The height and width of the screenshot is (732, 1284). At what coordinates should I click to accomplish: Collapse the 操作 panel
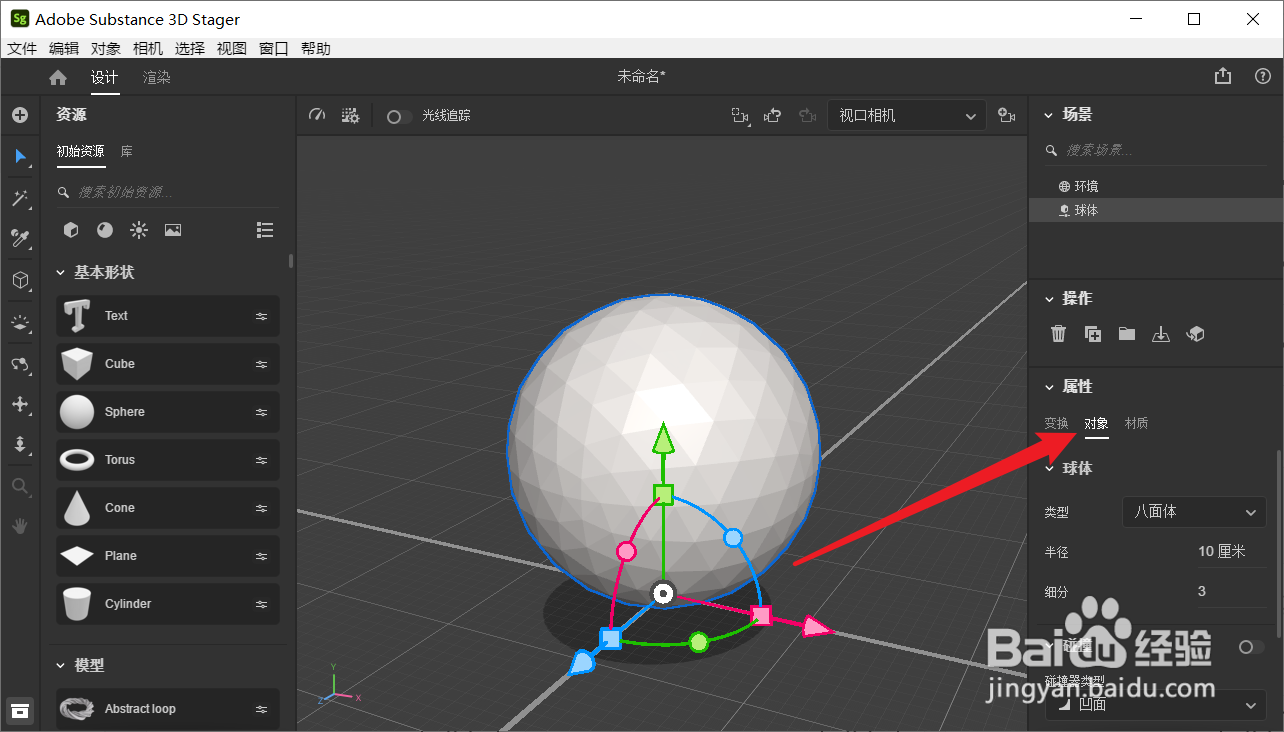point(1049,299)
